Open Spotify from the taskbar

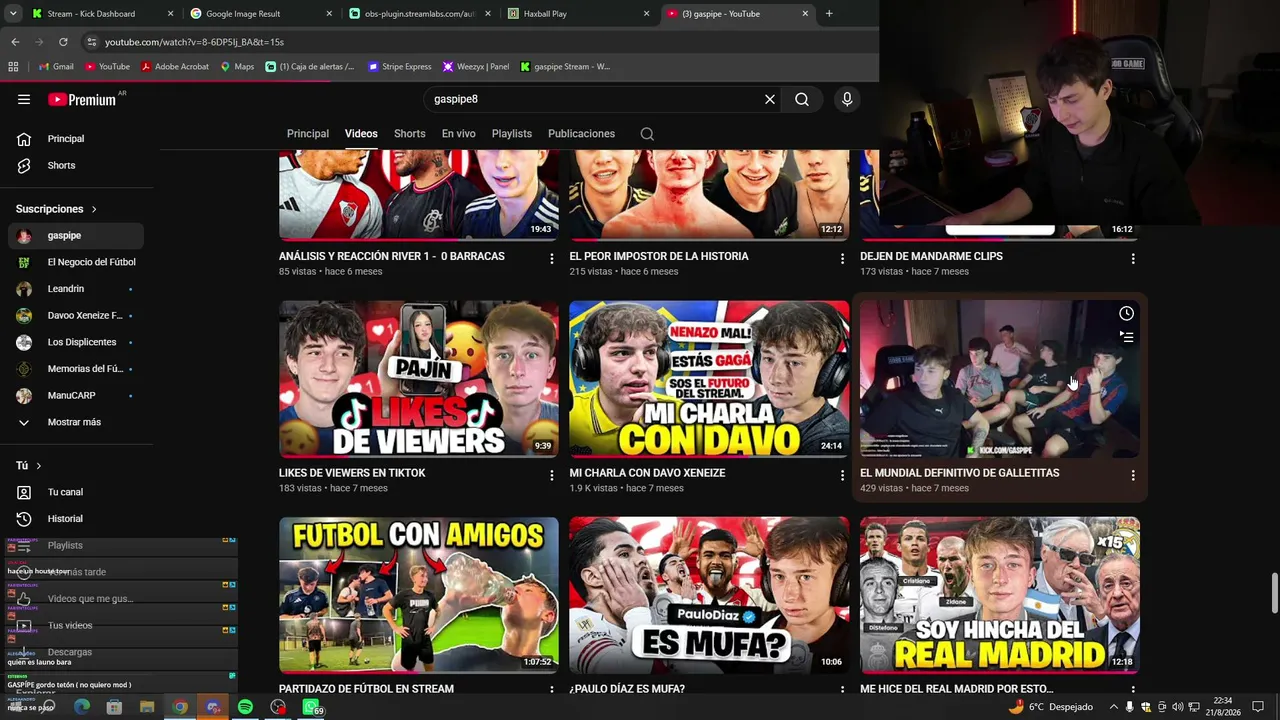(245, 707)
